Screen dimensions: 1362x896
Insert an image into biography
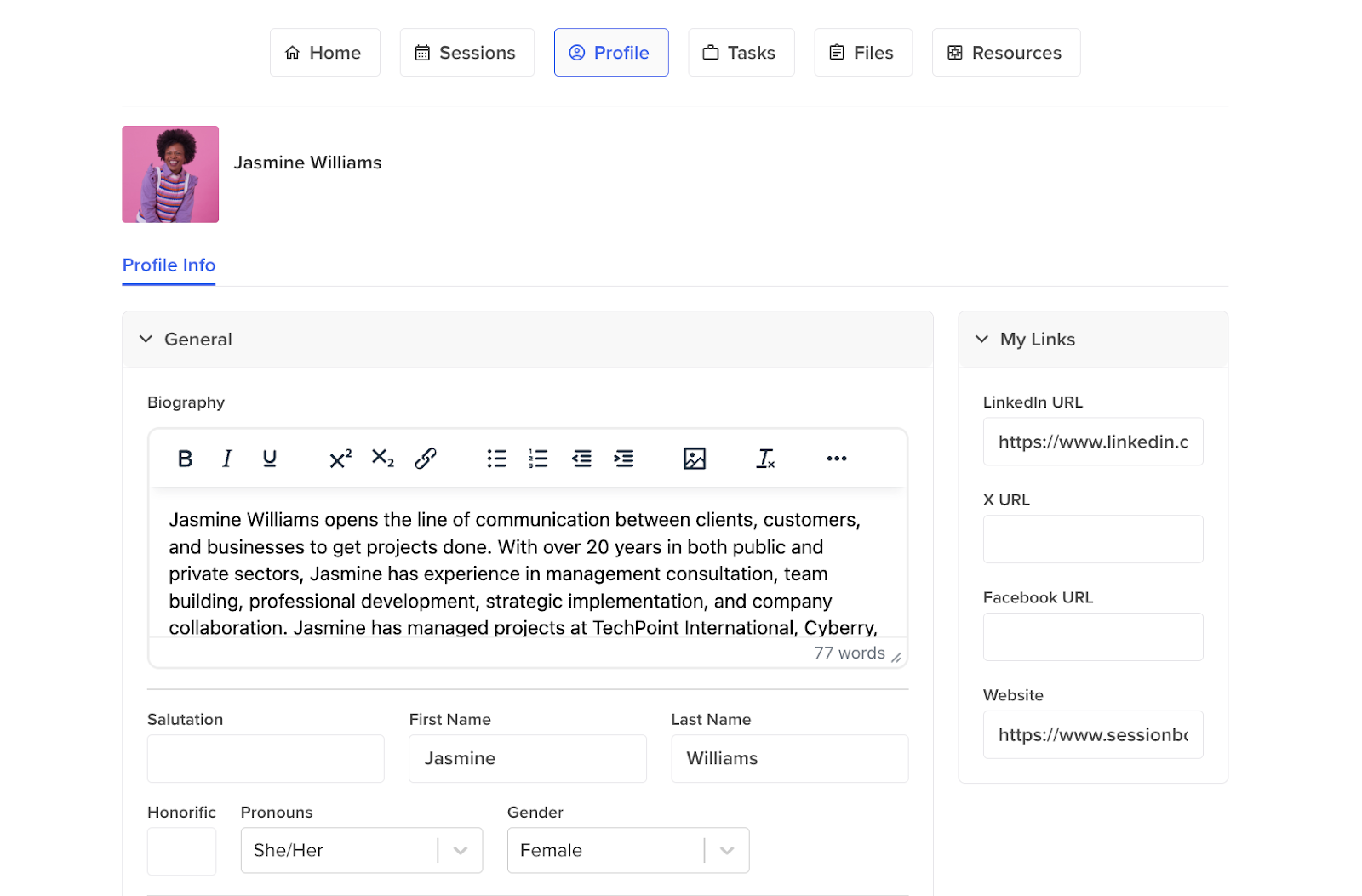tap(695, 459)
